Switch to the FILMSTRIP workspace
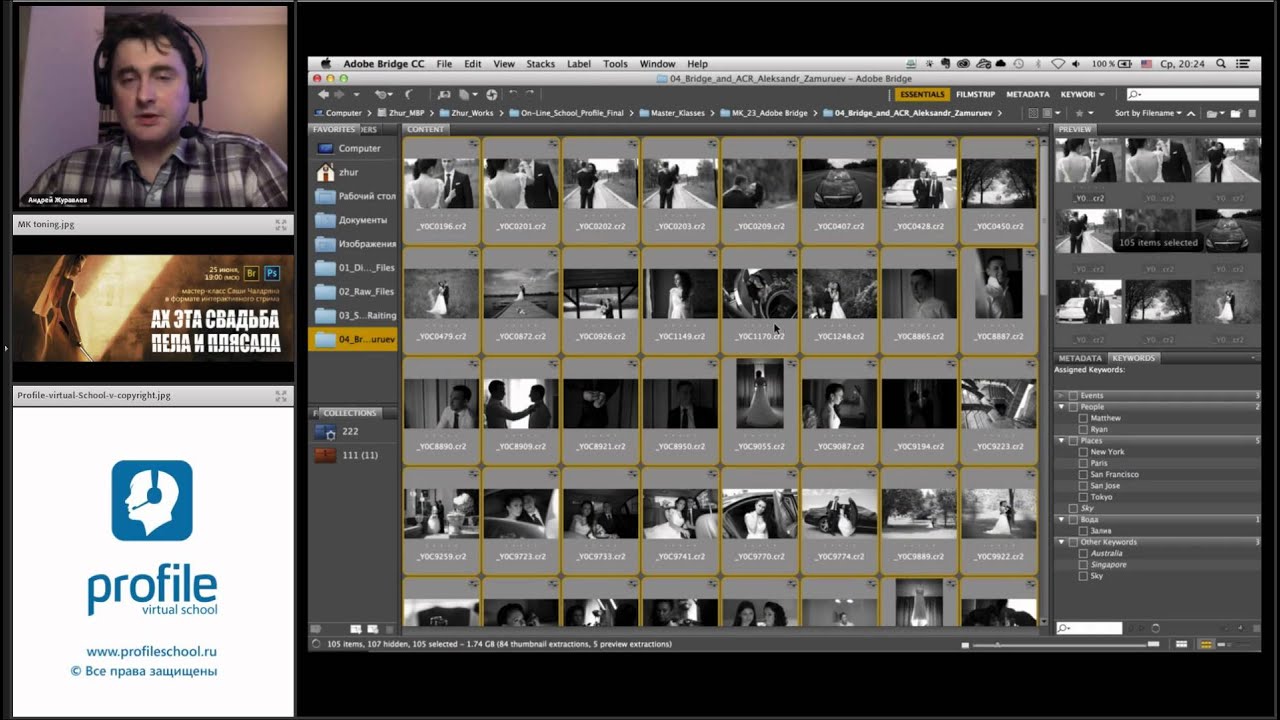Screen dimensions: 1280x720 [x=975, y=94]
